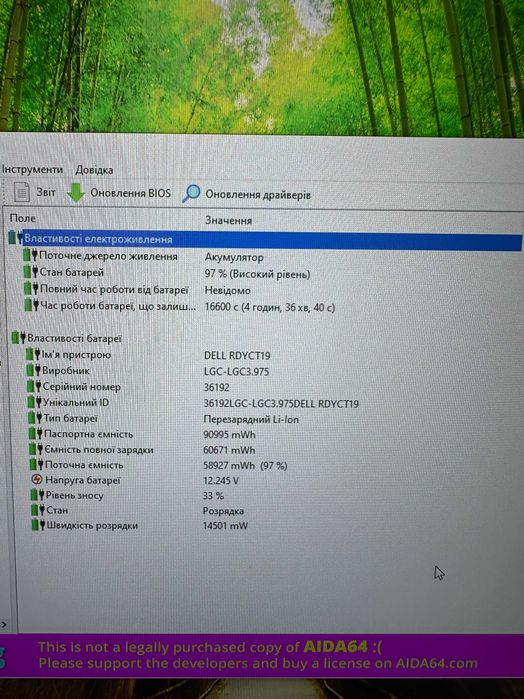Click battery icon beside Унікальний ID
The height and width of the screenshot is (699, 524).
pyautogui.click(x=35, y=402)
